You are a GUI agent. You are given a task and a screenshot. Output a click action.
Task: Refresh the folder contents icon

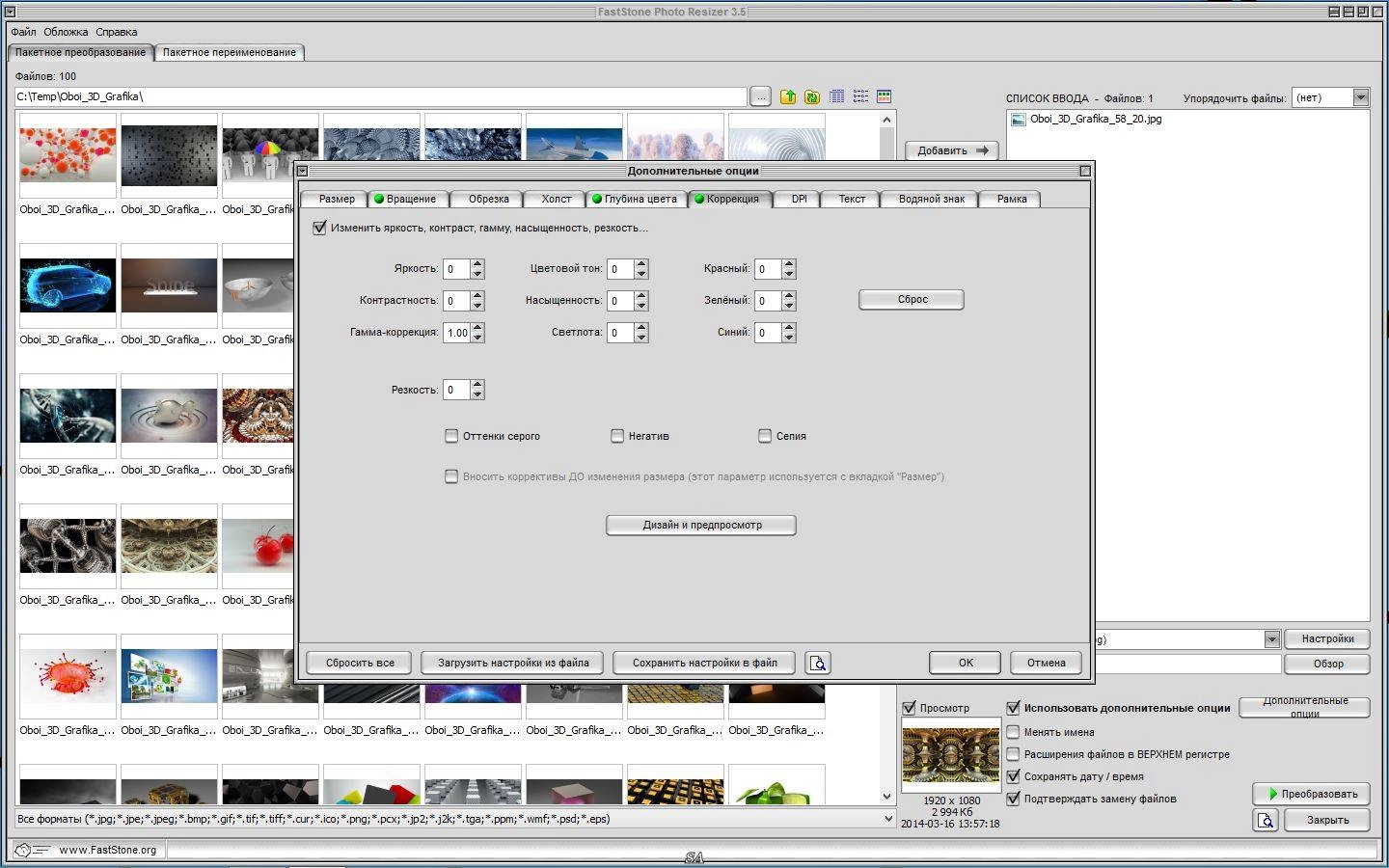point(812,96)
